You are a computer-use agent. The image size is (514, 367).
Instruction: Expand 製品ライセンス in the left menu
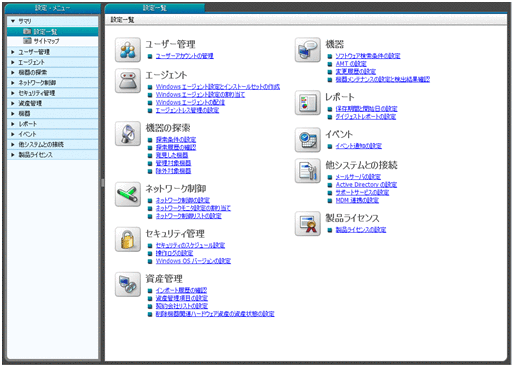(x=13, y=155)
